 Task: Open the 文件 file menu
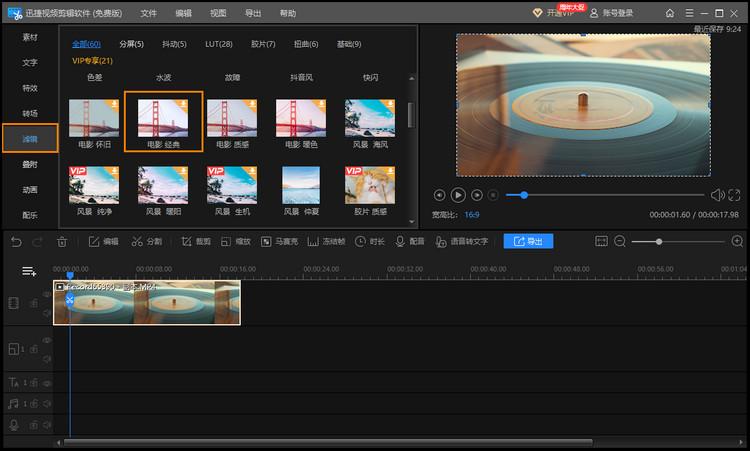pos(148,13)
